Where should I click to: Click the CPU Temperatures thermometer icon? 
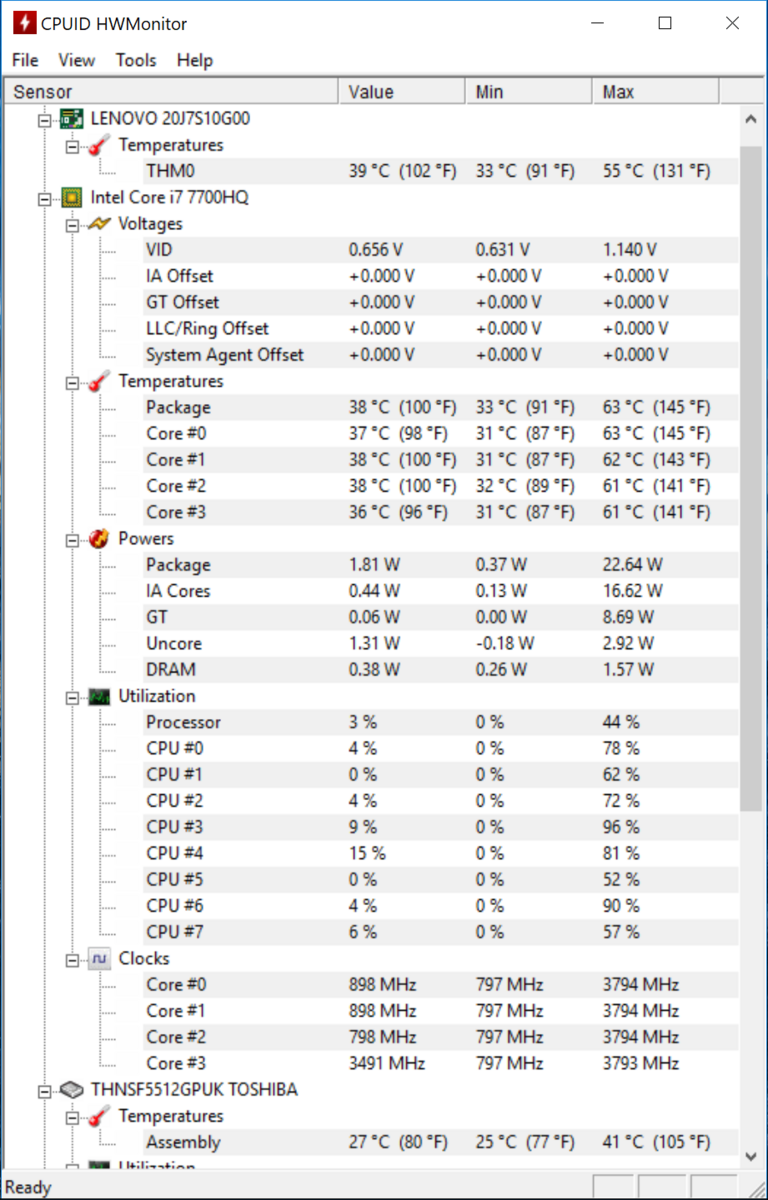(99, 381)
